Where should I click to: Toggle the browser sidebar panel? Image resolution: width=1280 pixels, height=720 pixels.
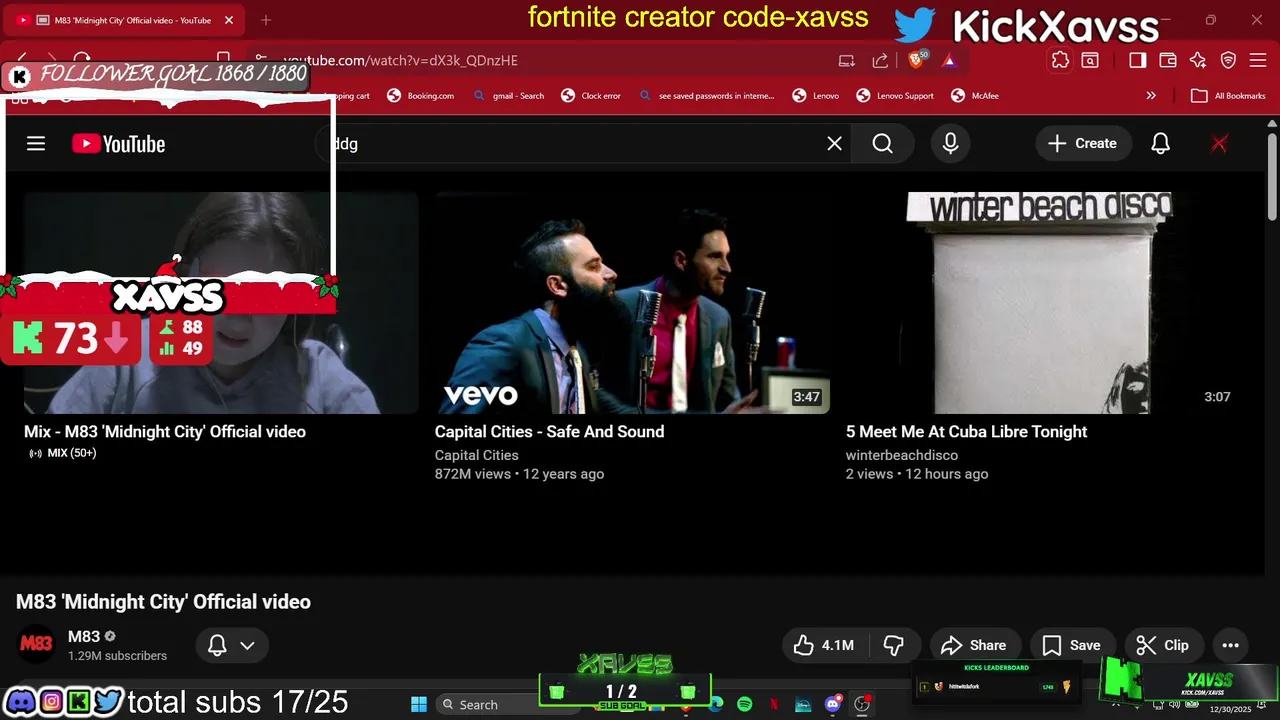click(x=1137, y=60)
